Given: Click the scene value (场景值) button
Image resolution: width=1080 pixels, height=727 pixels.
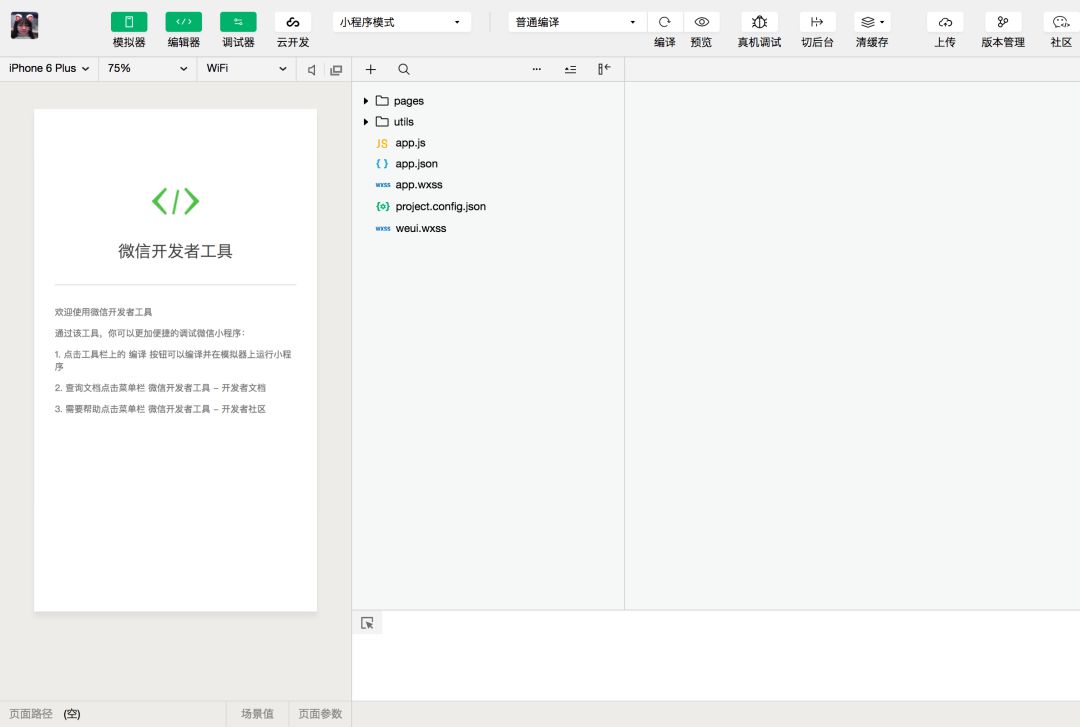Looking at the screenshot, I should [x=257, y=714].
